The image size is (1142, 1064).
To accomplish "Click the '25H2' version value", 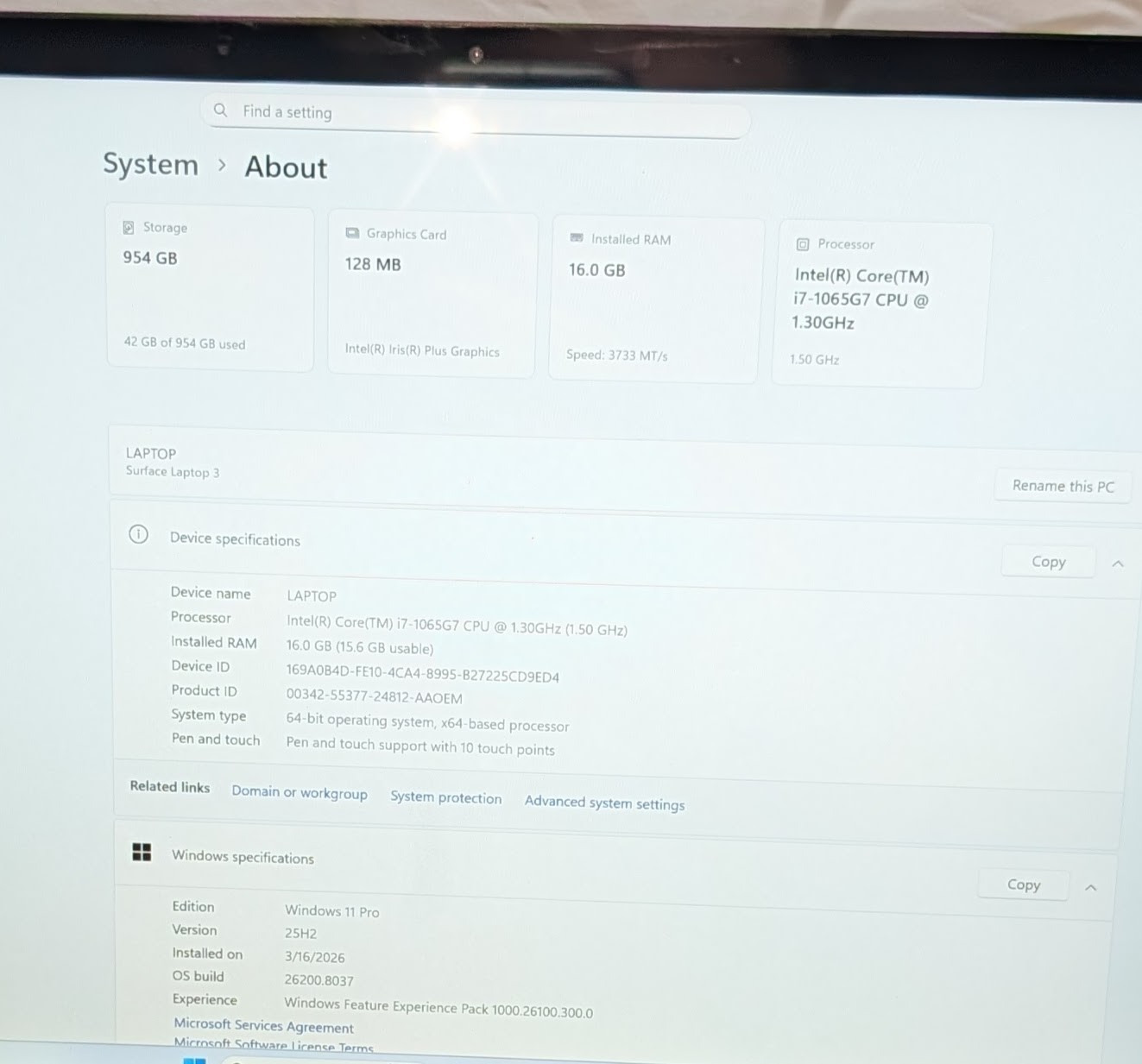I will 301,934.
